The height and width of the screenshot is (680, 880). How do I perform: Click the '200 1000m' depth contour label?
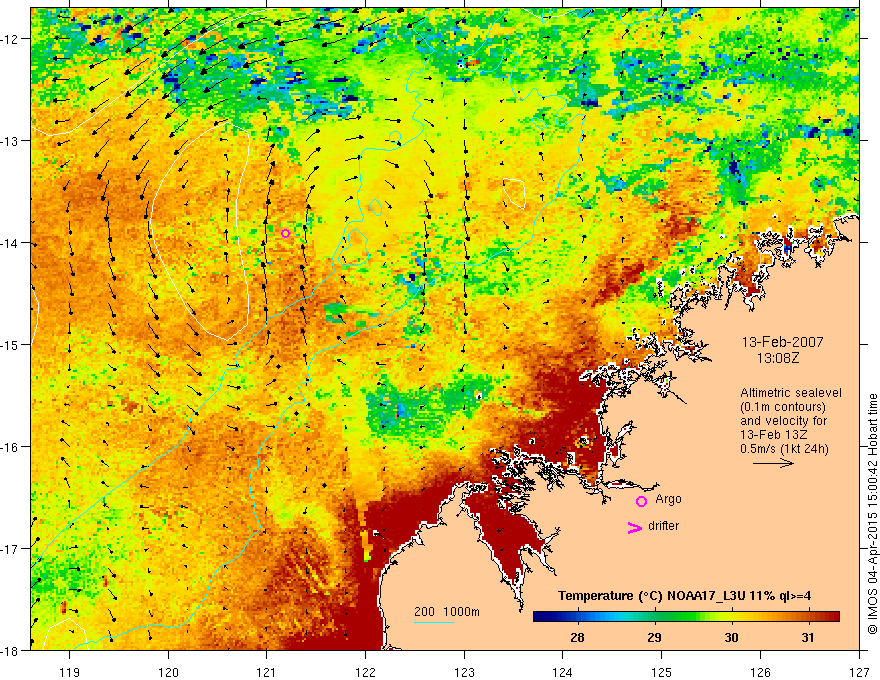(x=447, y=612)
